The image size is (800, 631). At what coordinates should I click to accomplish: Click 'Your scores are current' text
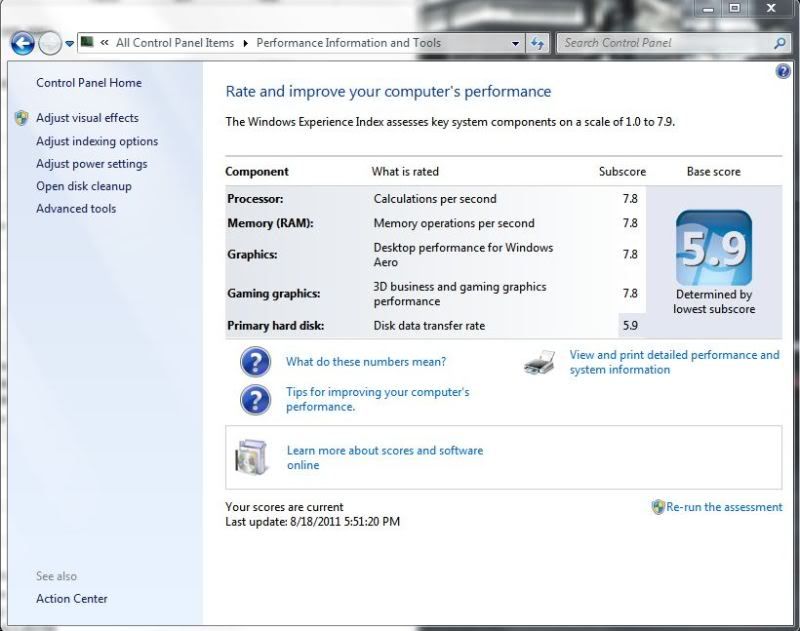284,507
